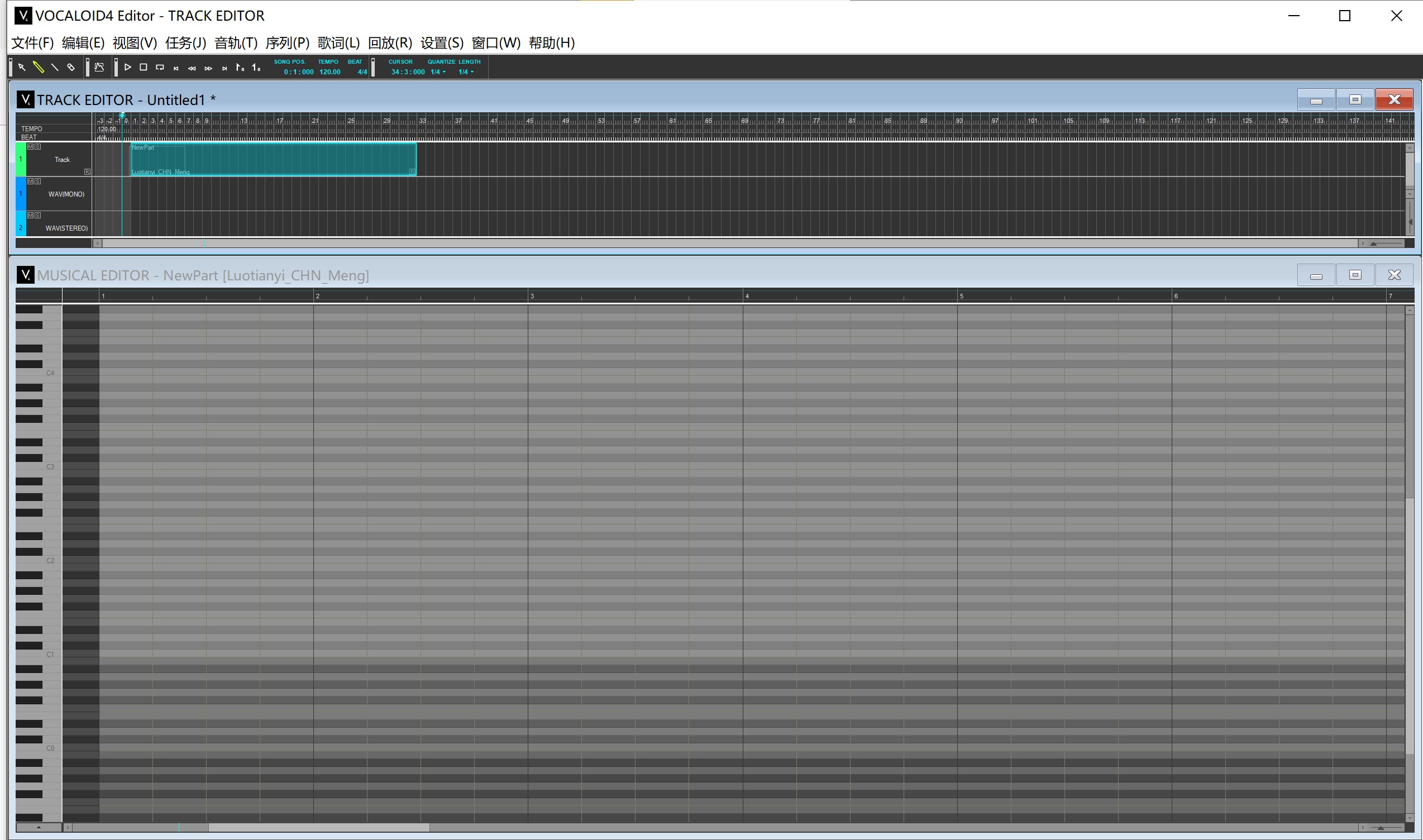Open the 视图(V) menu
1423x840 pixels.
pos(135,43)
